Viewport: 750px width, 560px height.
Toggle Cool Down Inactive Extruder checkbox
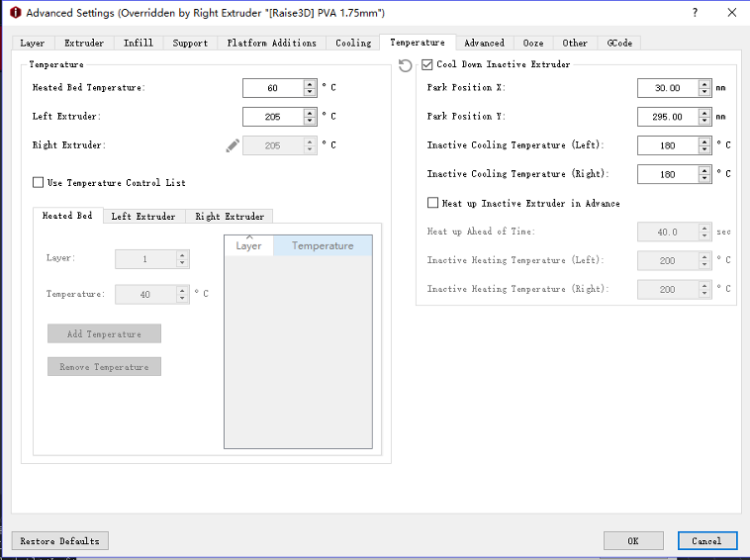[x=427, y=65]
